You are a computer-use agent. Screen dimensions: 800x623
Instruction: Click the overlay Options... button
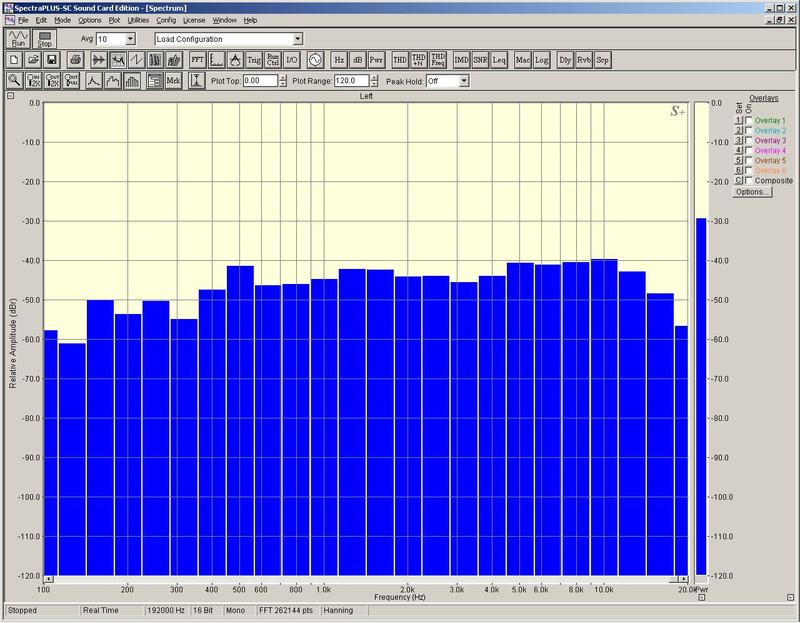(752, 191)
